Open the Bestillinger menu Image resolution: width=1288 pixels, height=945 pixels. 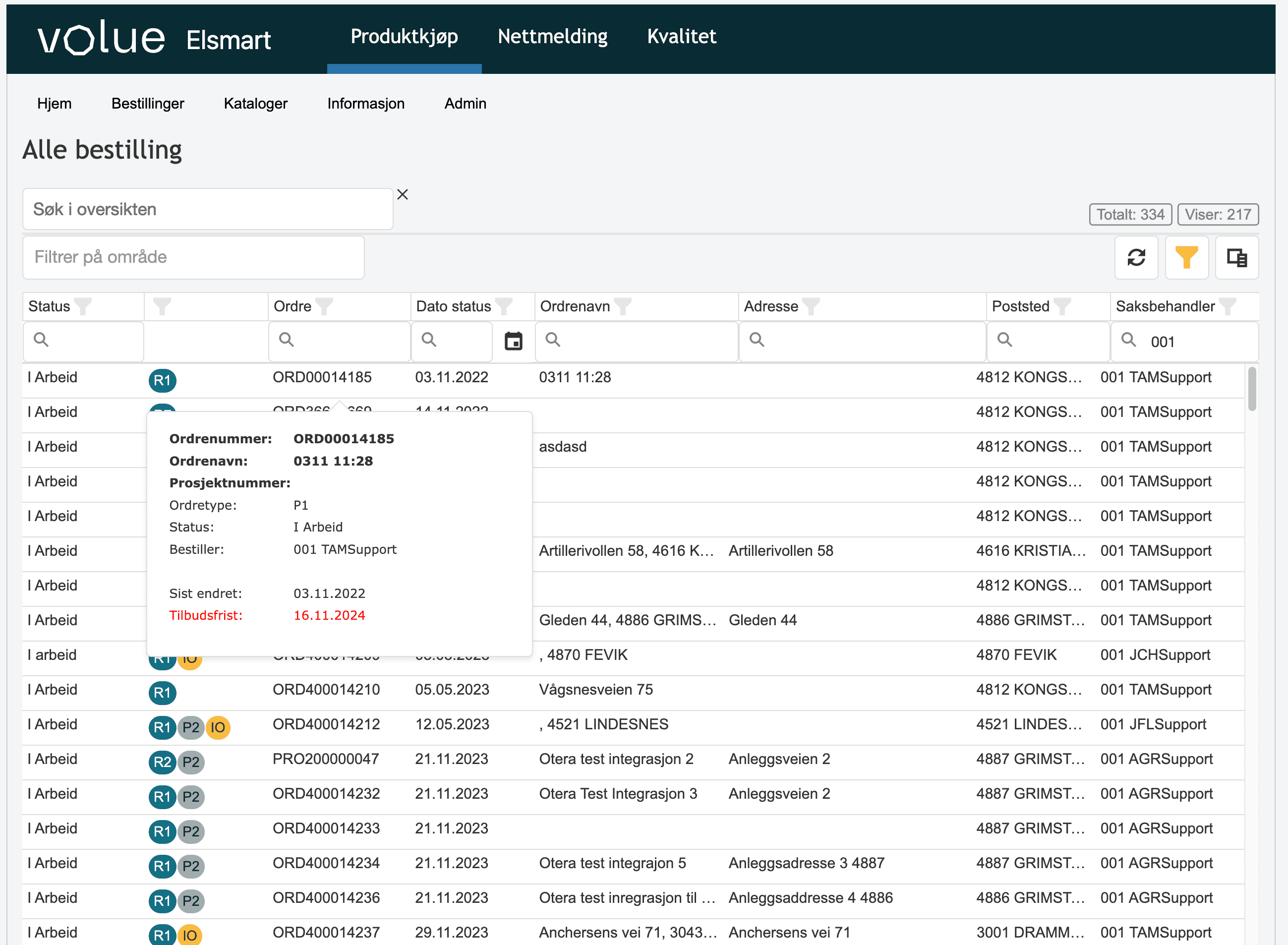[x=148, y=104]
